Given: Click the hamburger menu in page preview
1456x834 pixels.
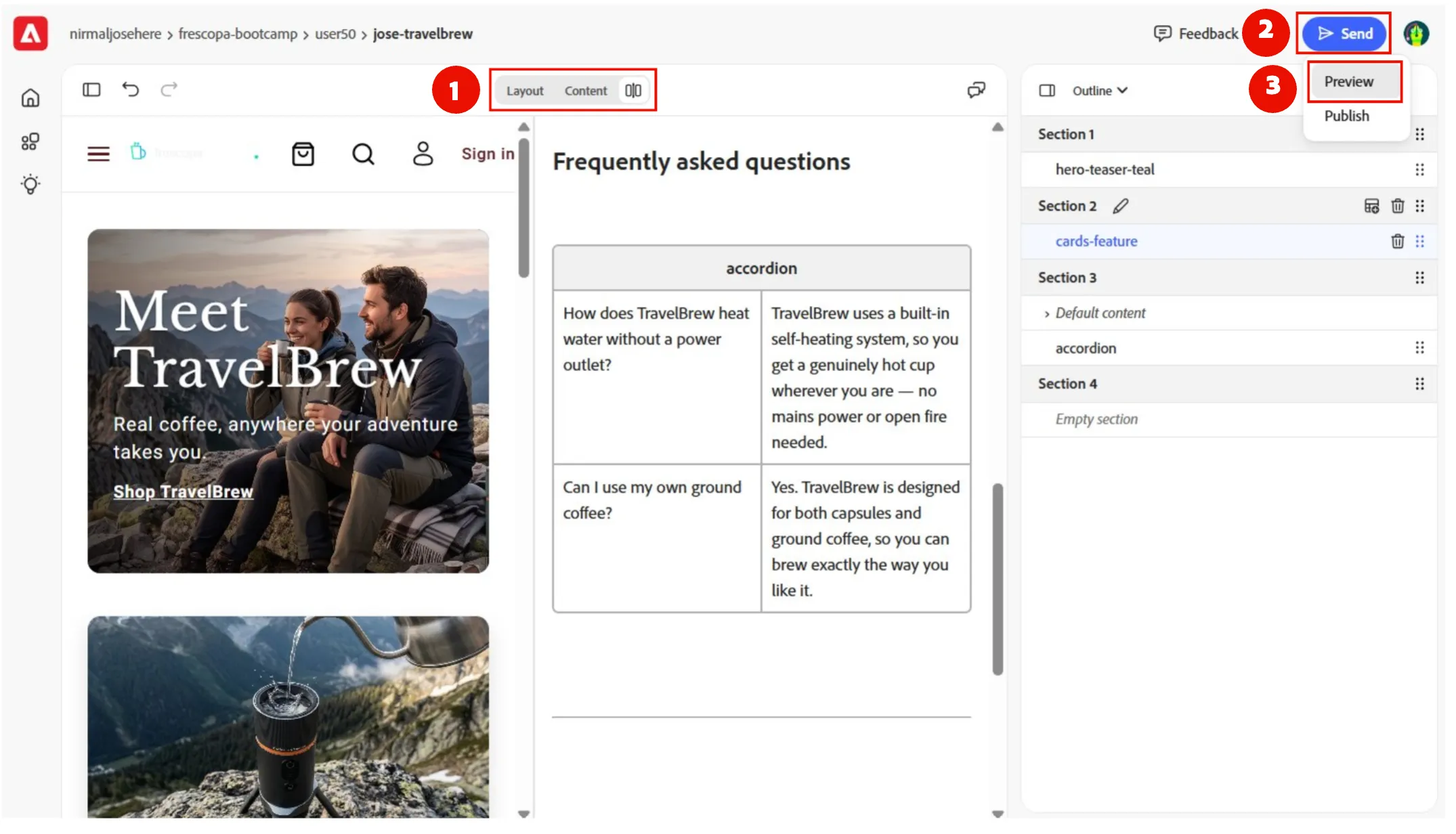Looking at the screenshot, I should point(98,154).
